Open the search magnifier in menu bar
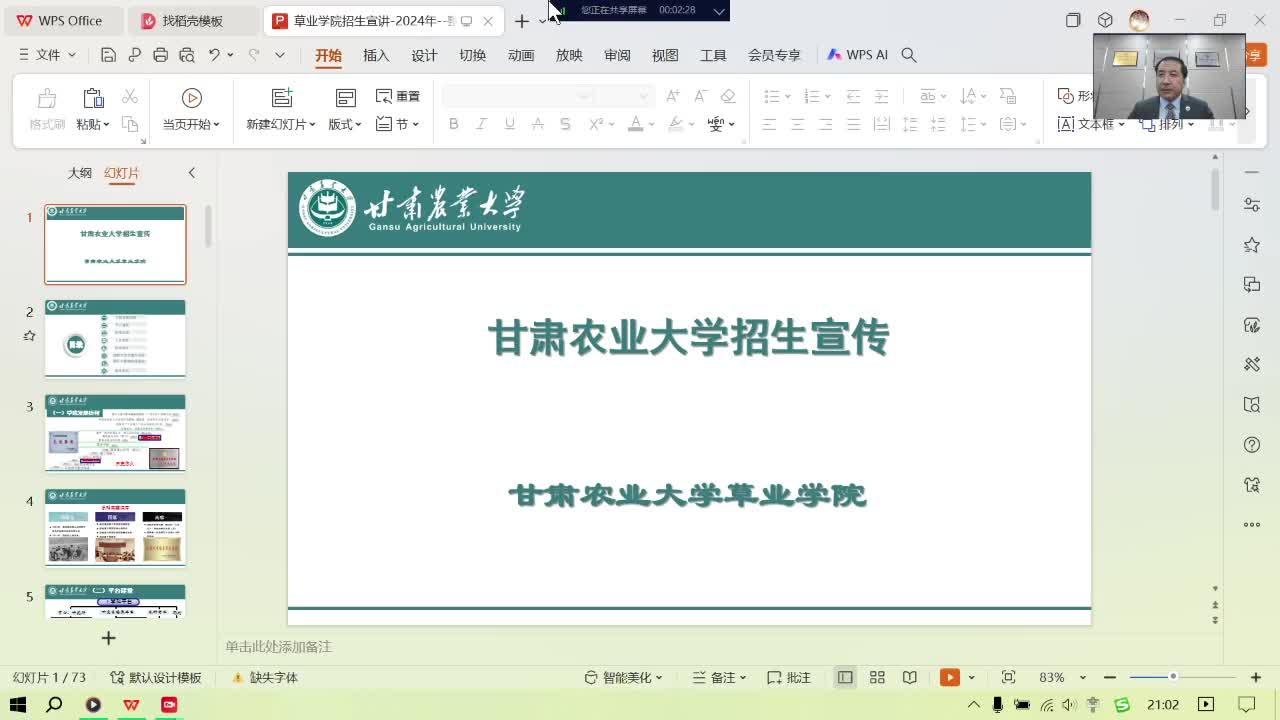Image resolution: width=1280 pixels, height=720 pixels. pos(909,55)
